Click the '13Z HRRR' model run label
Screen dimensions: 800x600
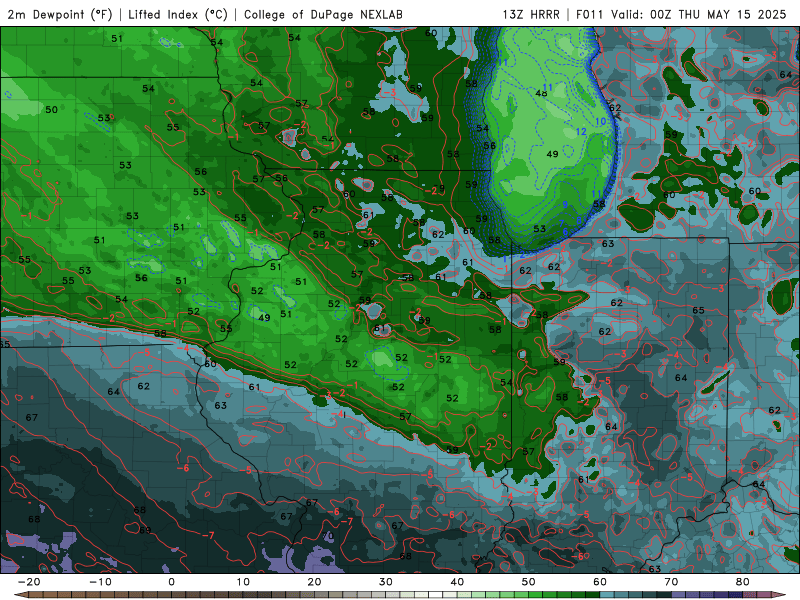(x=531, y=14)
